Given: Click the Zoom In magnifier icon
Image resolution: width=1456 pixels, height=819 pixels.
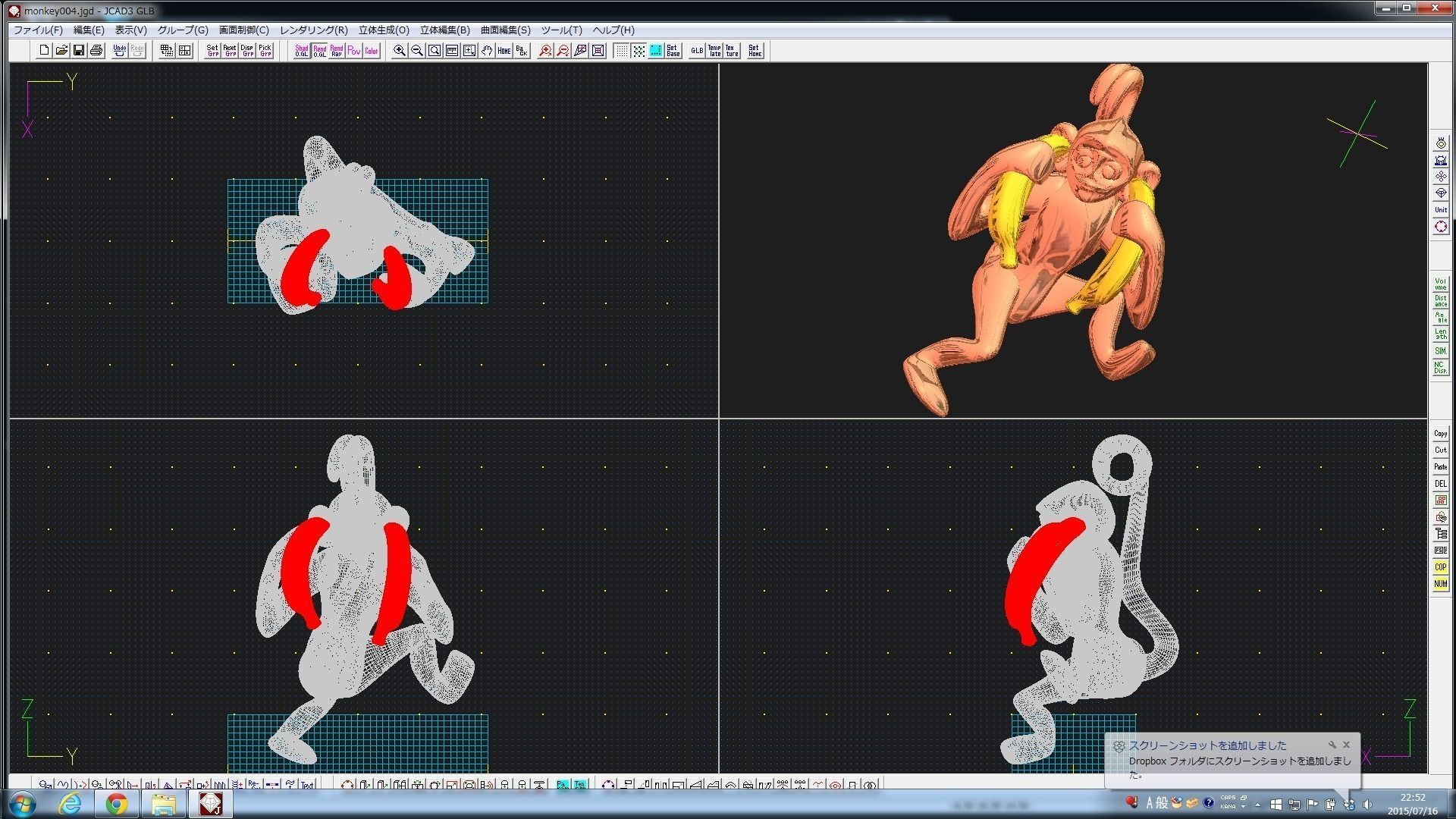Looking at the screenshot, I should (x=399, y=51).
